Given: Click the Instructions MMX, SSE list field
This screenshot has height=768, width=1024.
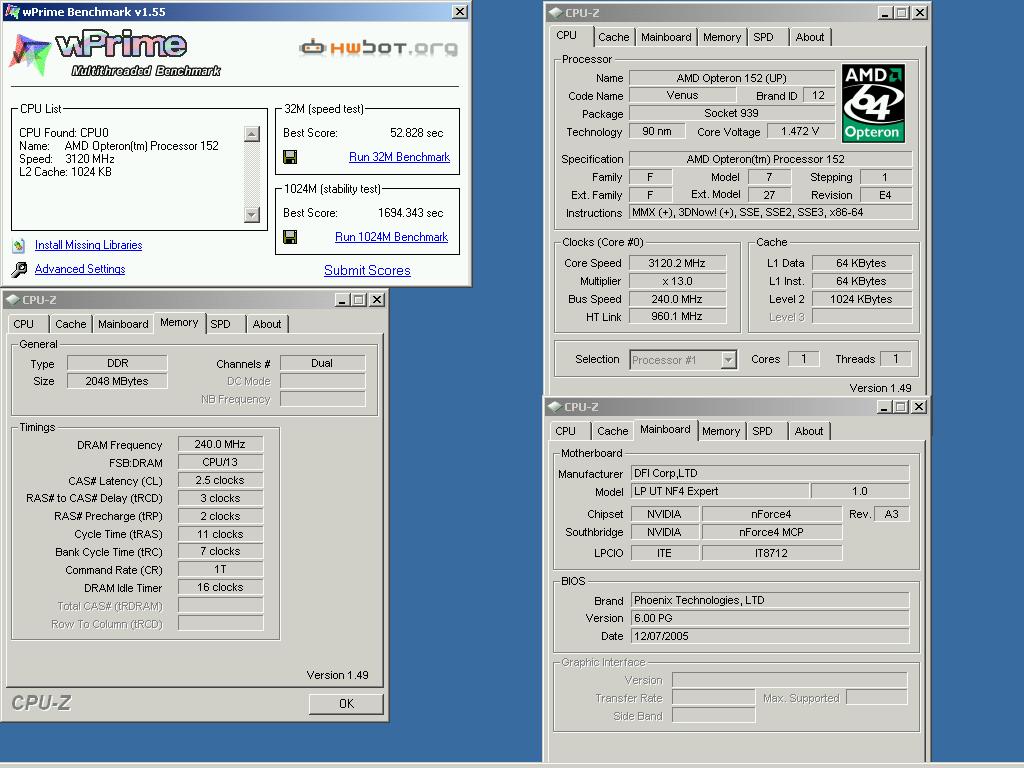Looking at the screenshot, I should click(771, 212).
